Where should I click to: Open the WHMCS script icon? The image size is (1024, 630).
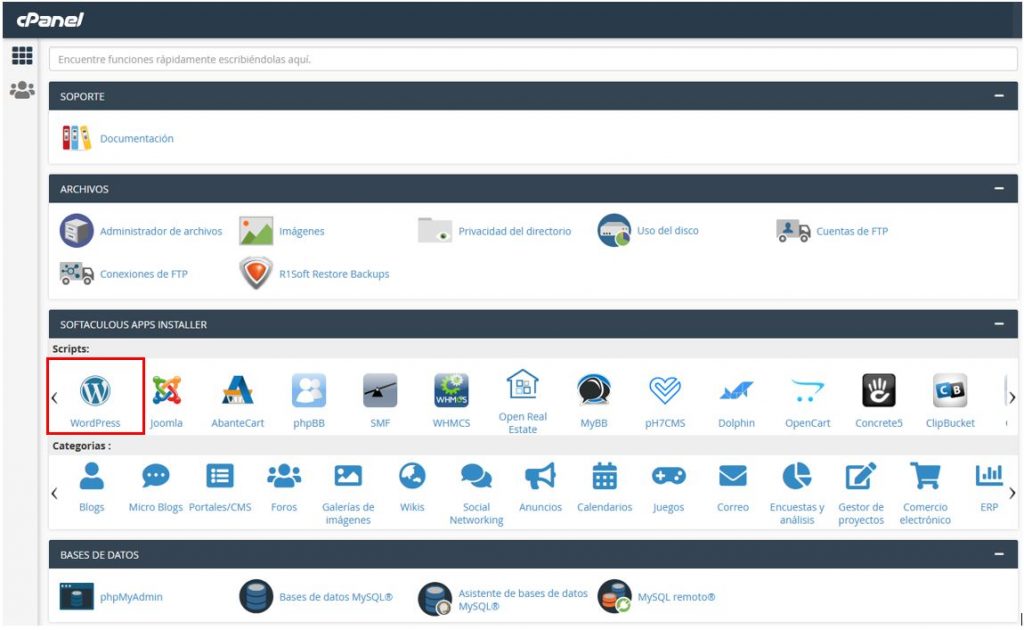point(451,390)
